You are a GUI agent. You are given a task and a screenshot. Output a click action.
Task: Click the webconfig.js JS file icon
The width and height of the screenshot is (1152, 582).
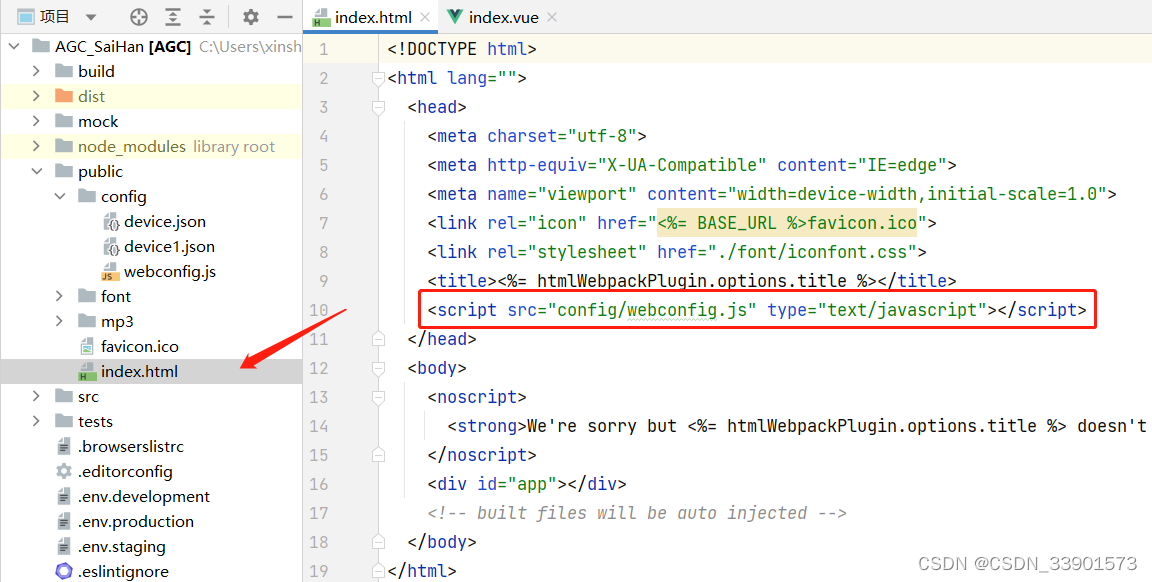109,271
